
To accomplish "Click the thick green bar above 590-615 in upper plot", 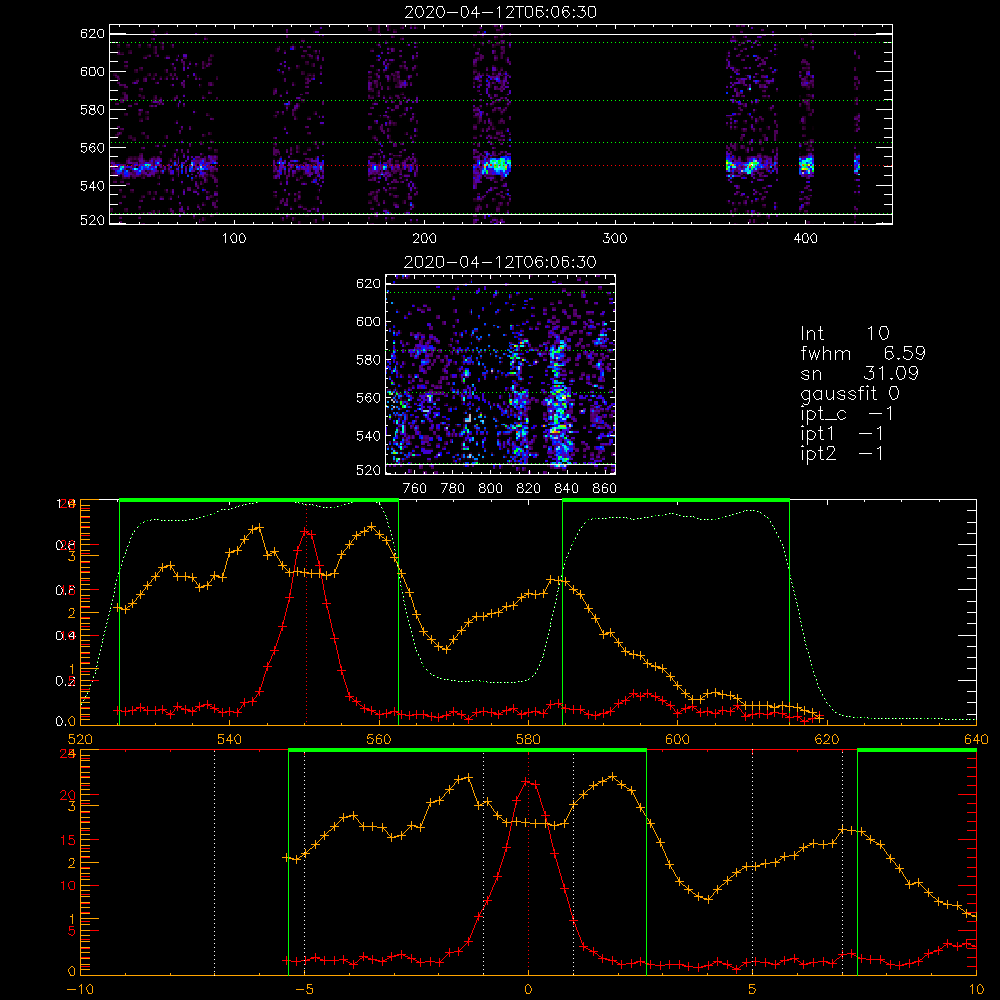I will coord(676,500).
